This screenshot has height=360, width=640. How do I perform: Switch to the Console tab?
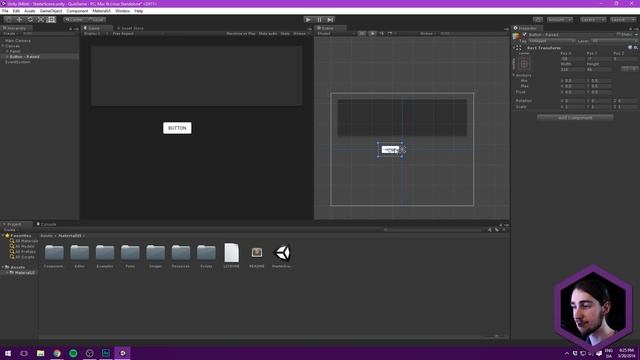(48, 224)
